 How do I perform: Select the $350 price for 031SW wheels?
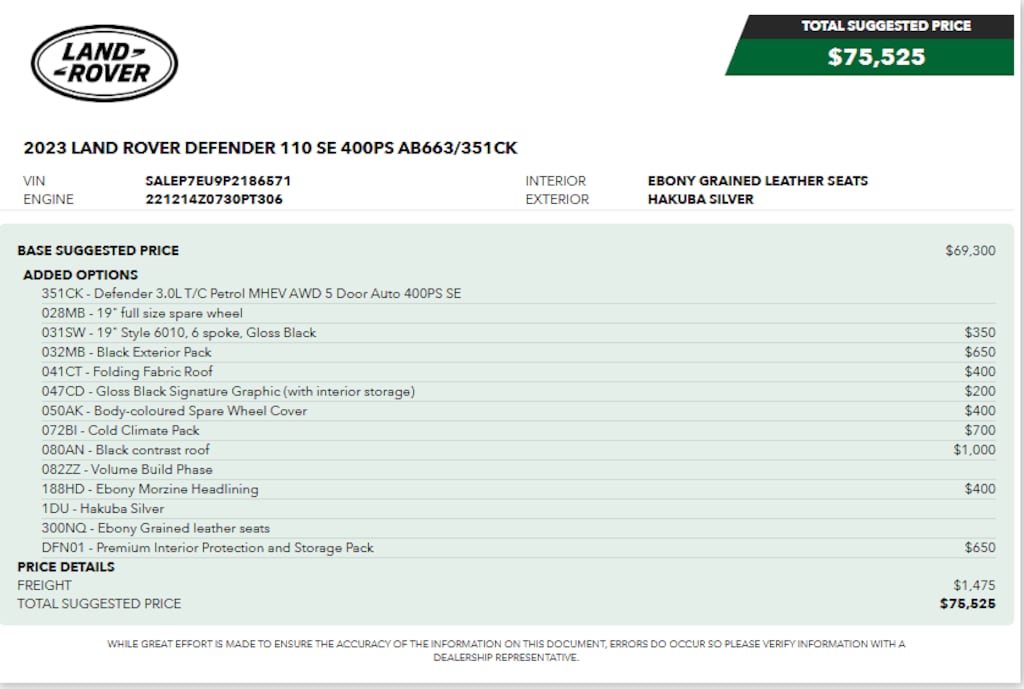click(x=980, y=333)
